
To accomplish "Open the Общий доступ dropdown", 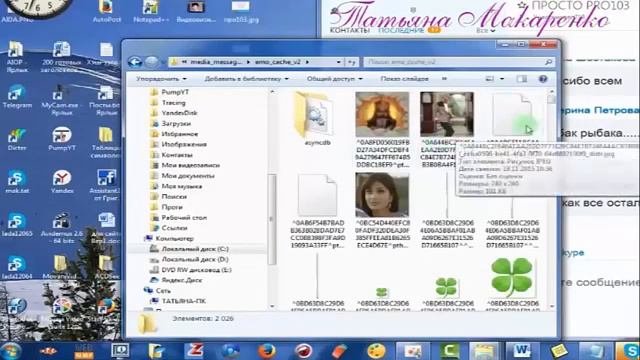I will click(x=335, y=79).
